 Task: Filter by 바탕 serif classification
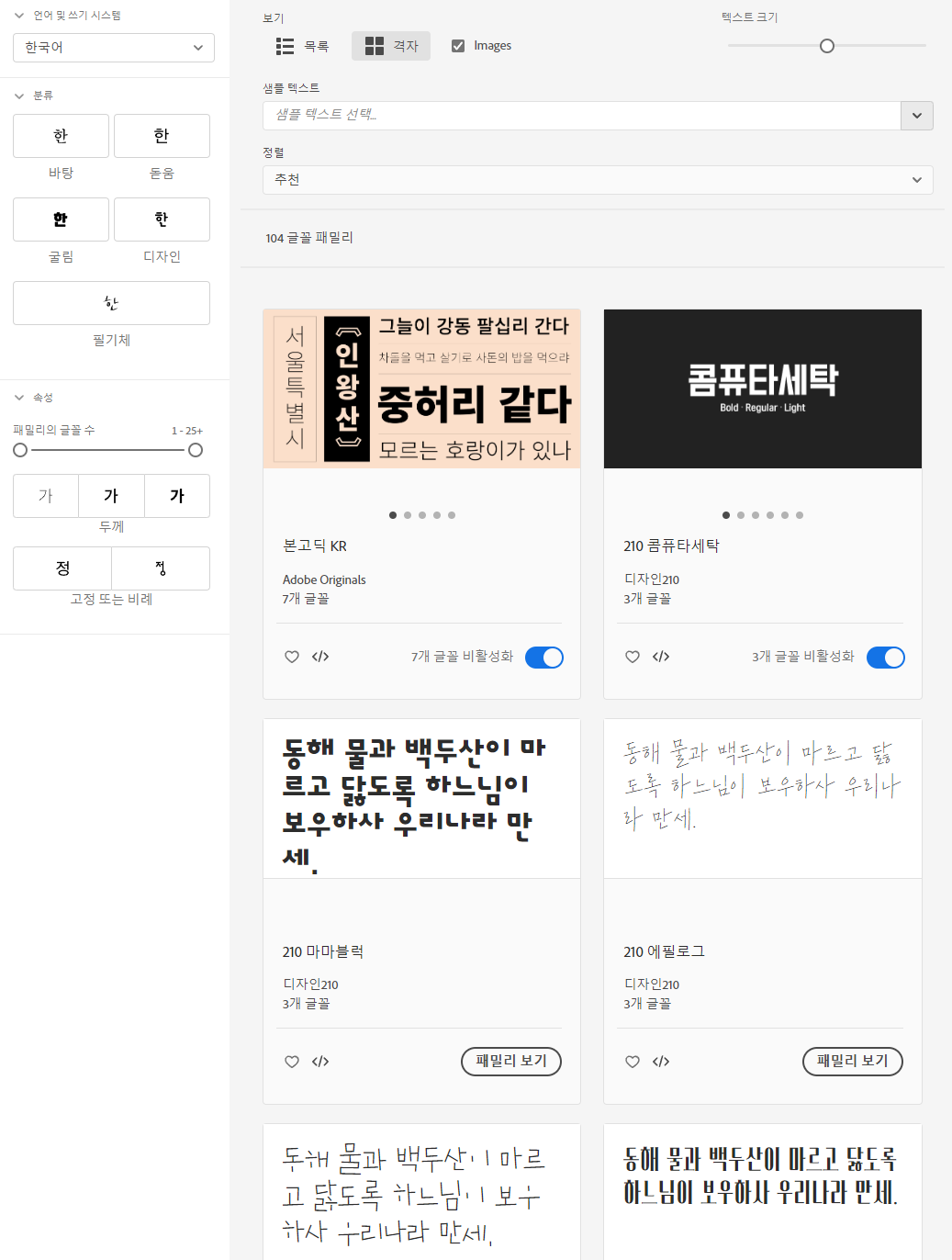pos(61,136)
